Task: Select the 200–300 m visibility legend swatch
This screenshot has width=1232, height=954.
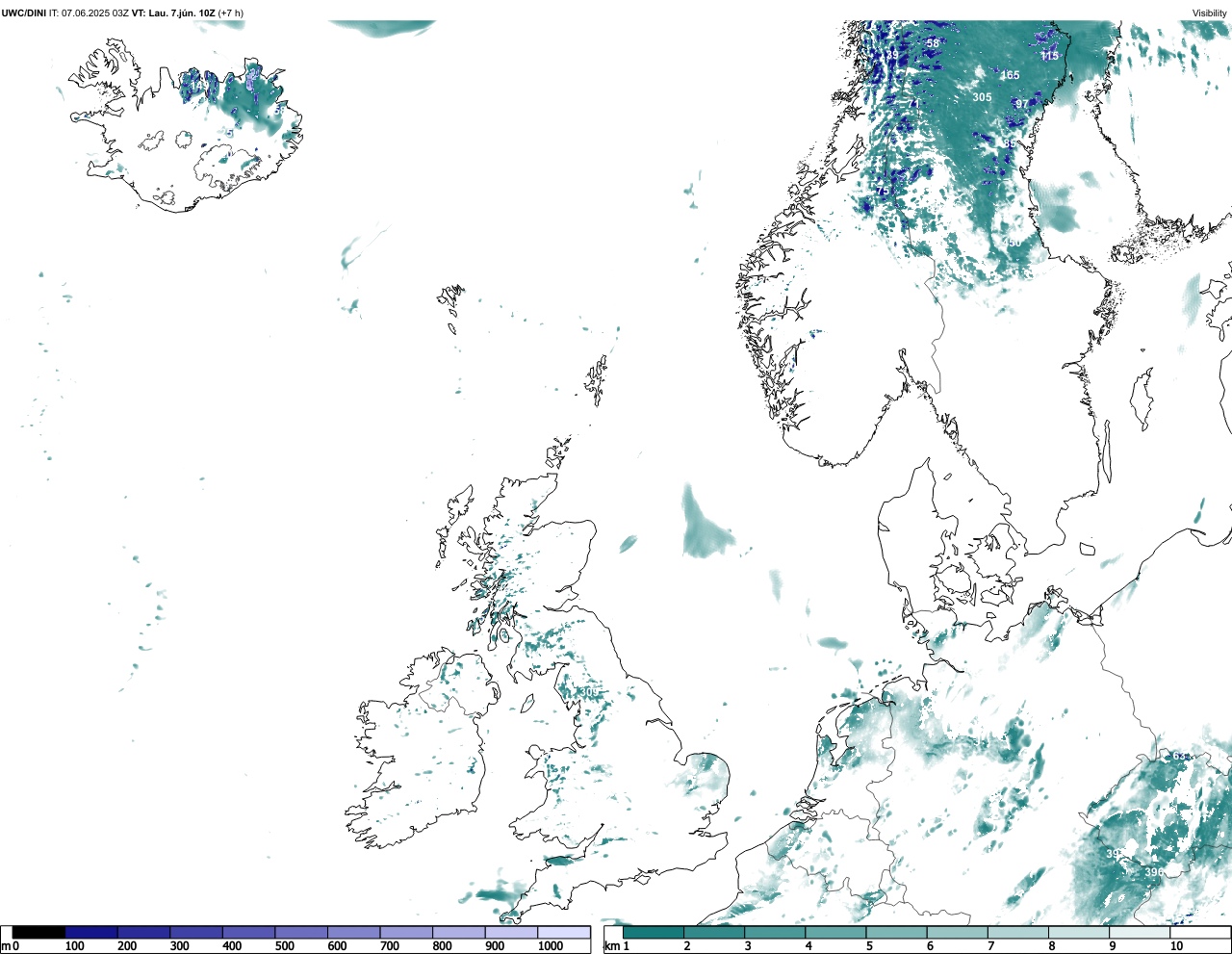Action: 144,932
